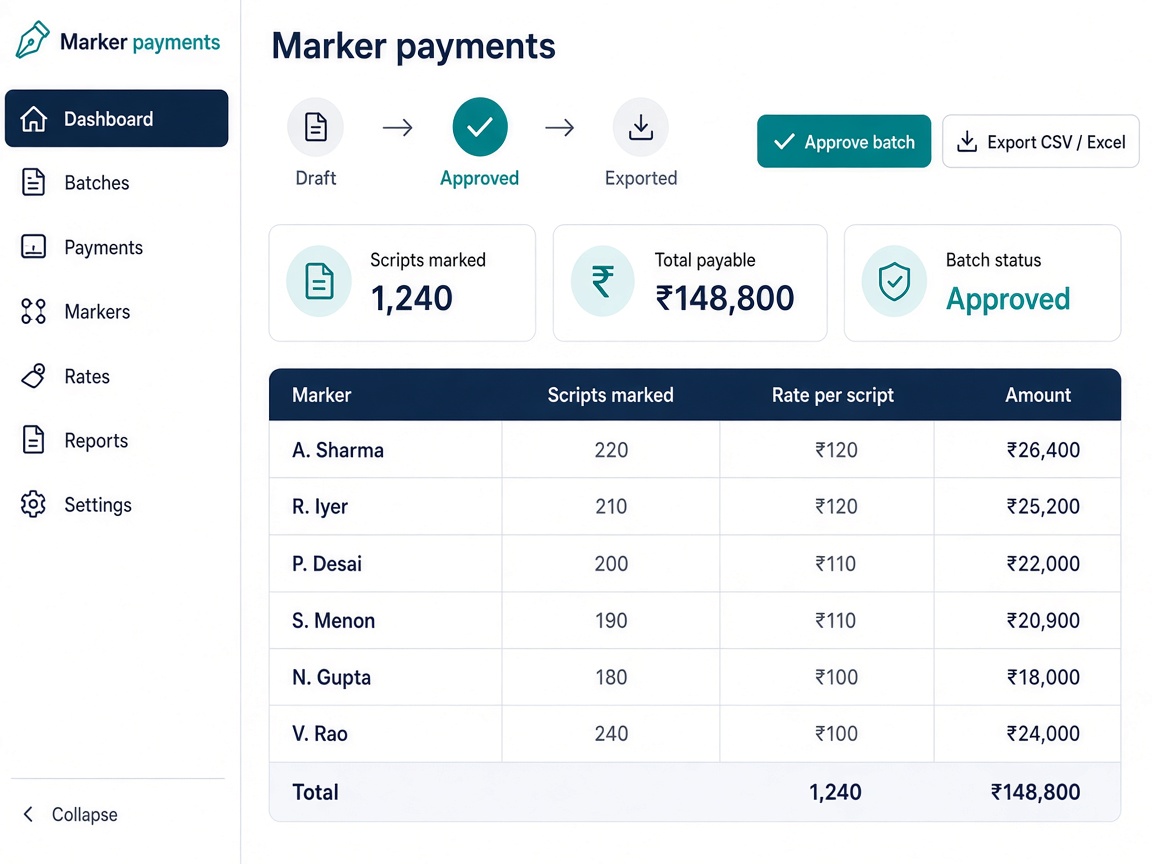
Task: Click the 190 scripts cell
Action: click(x=611, y=621)
